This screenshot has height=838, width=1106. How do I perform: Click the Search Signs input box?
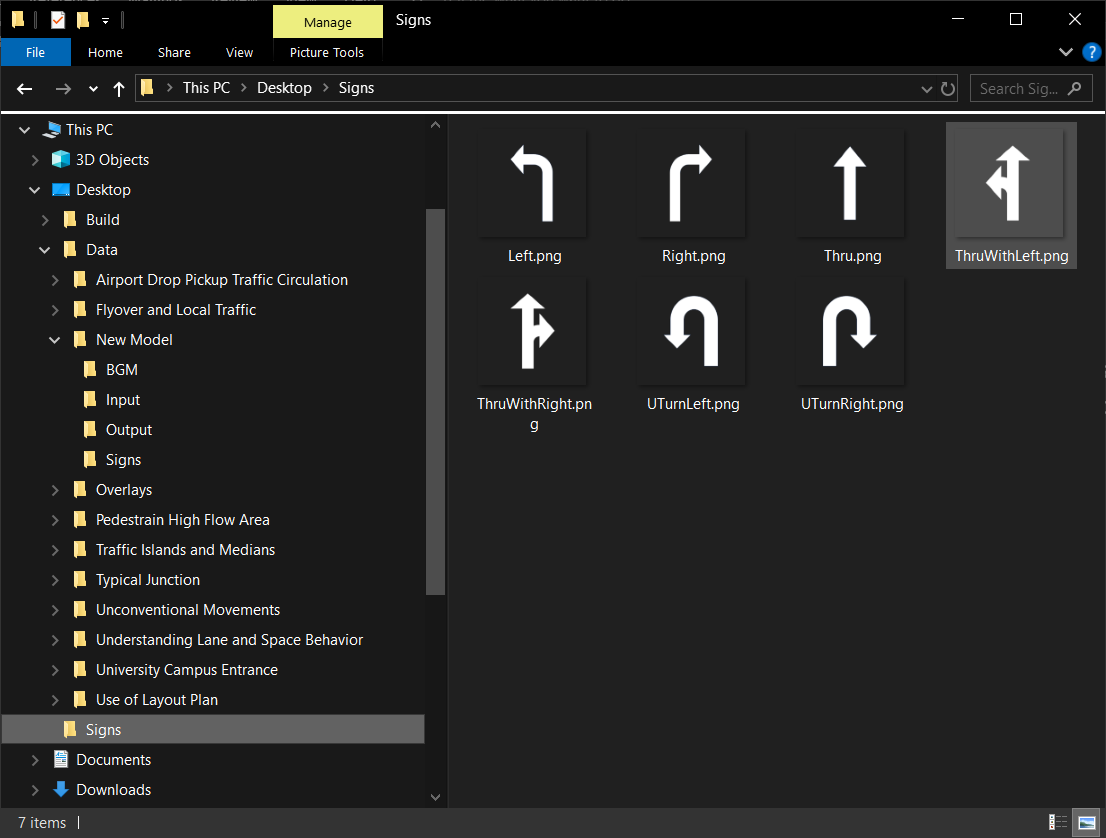click(x=1020, y=89)
